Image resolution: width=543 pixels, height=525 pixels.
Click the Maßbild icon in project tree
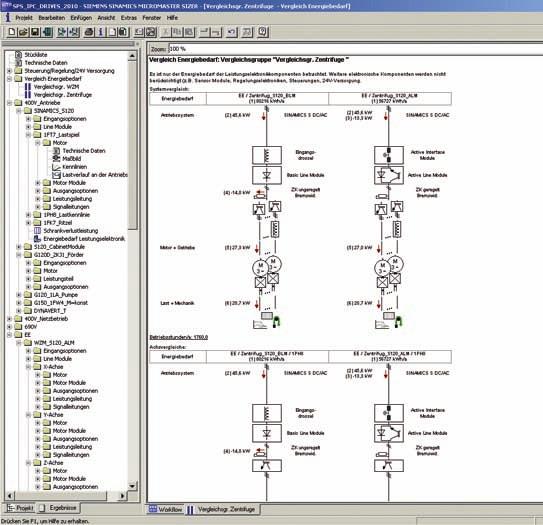(56, 159)
